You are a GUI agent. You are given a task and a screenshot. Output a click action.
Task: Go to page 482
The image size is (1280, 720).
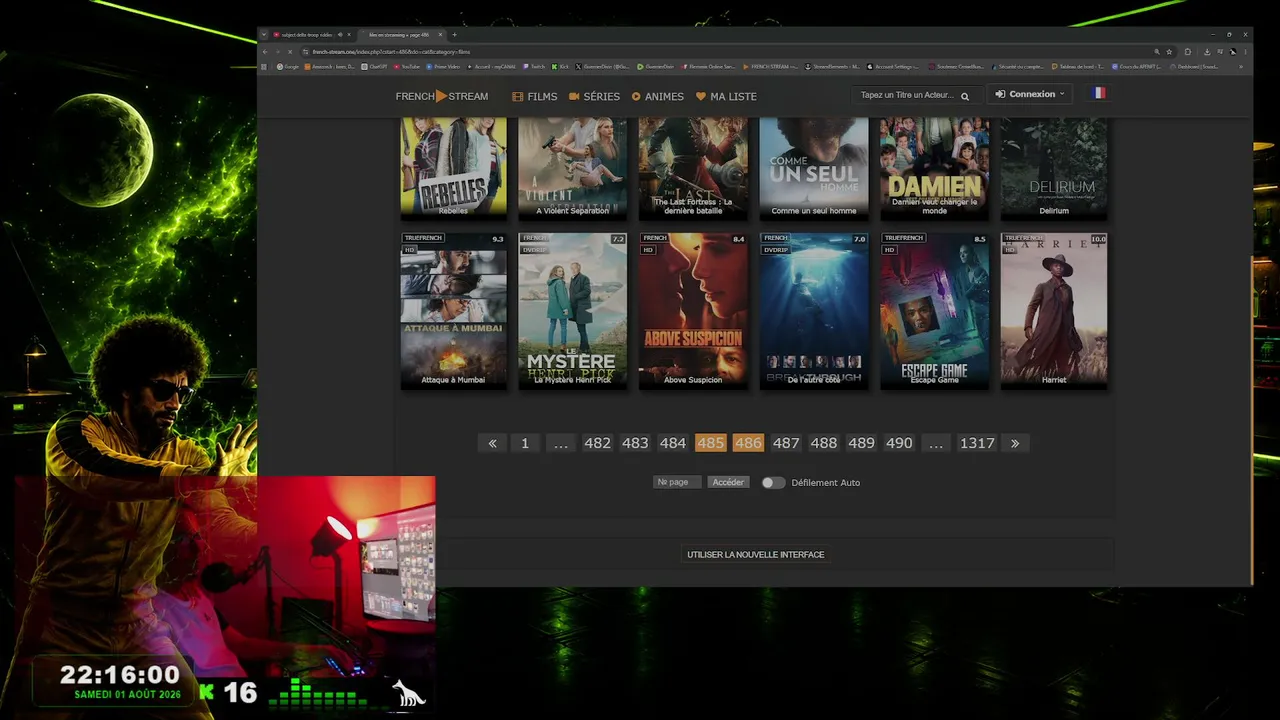pos(597,443)
